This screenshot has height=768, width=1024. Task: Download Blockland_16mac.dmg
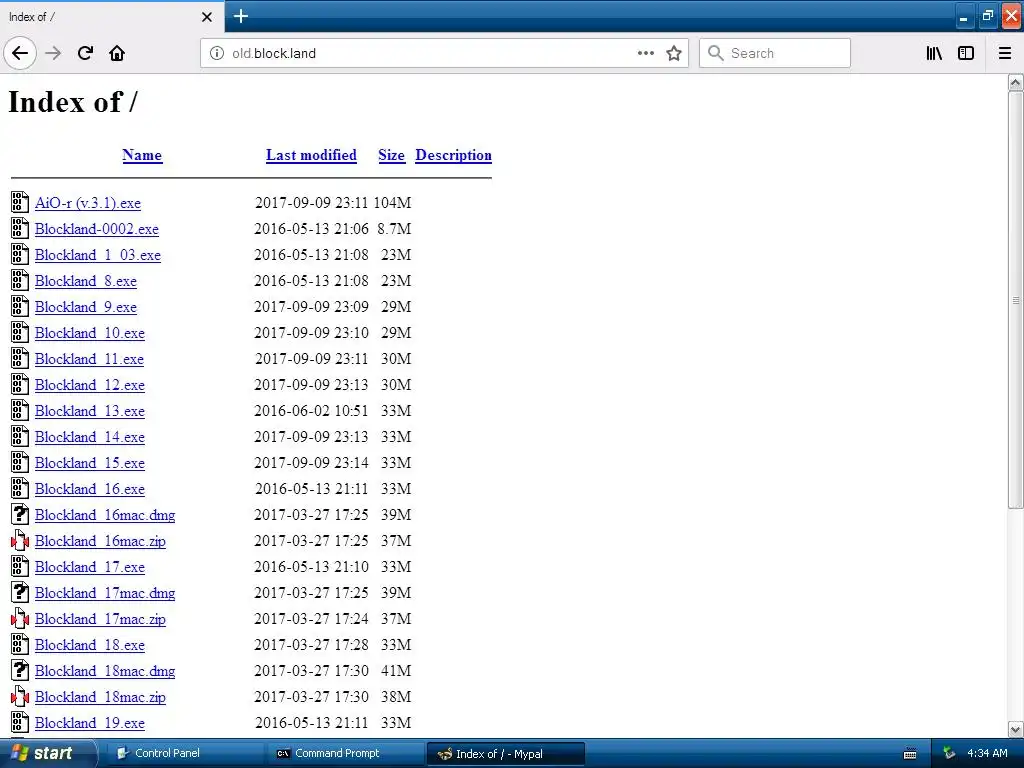click(105, 515)
